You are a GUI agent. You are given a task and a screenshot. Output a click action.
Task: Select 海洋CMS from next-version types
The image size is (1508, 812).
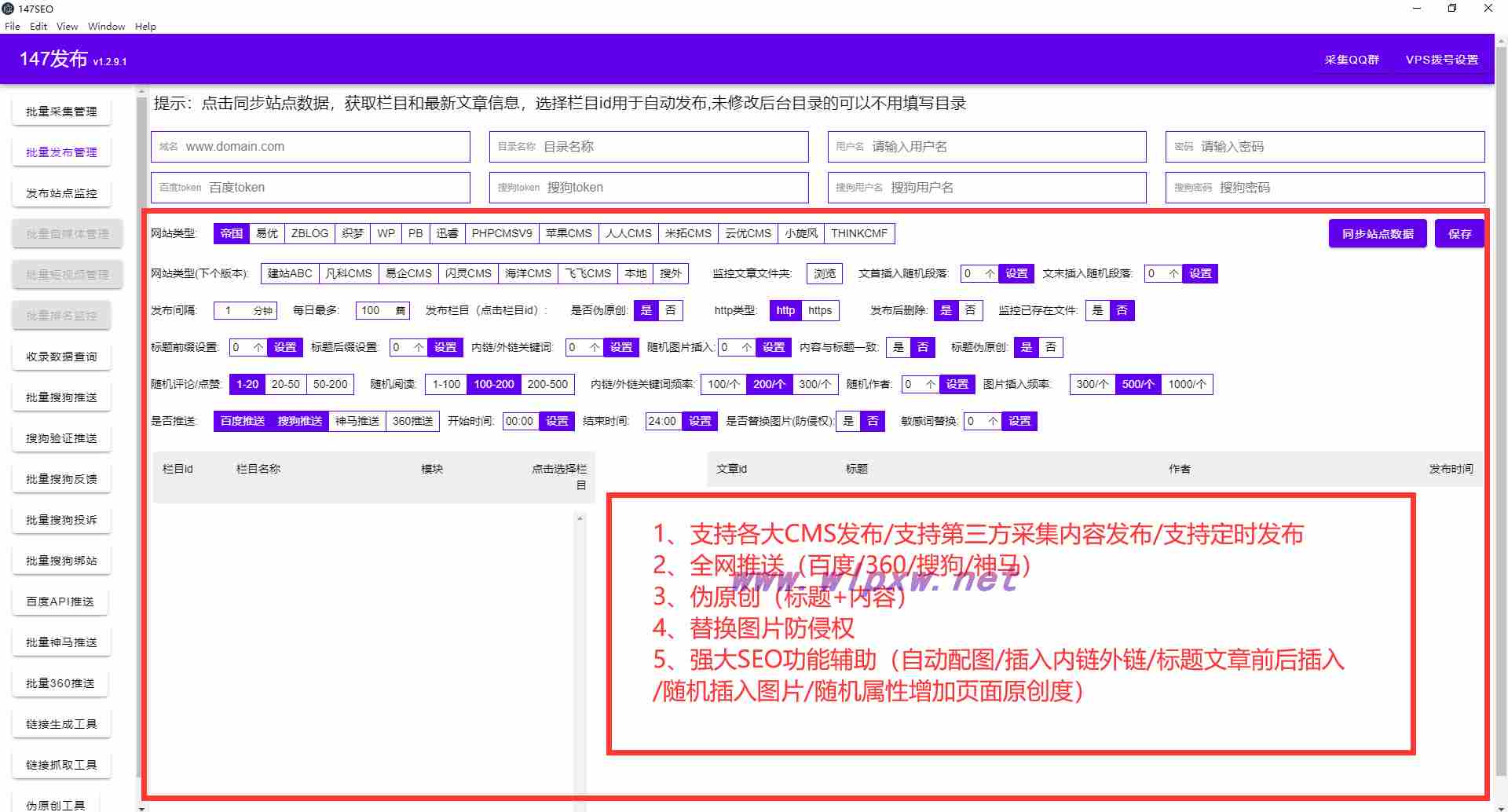(x=528, y=273)
